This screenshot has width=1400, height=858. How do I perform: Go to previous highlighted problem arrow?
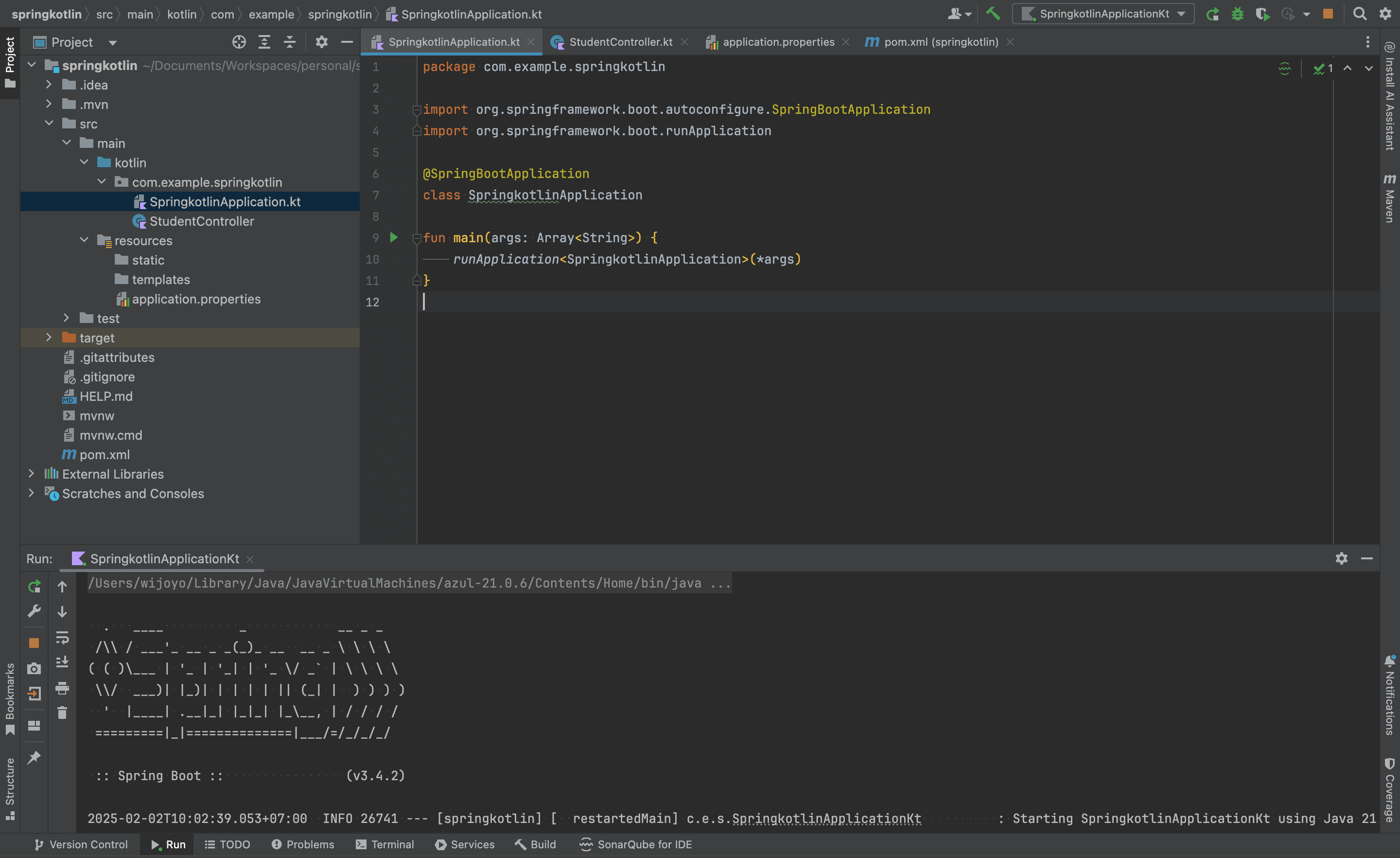1347,68
